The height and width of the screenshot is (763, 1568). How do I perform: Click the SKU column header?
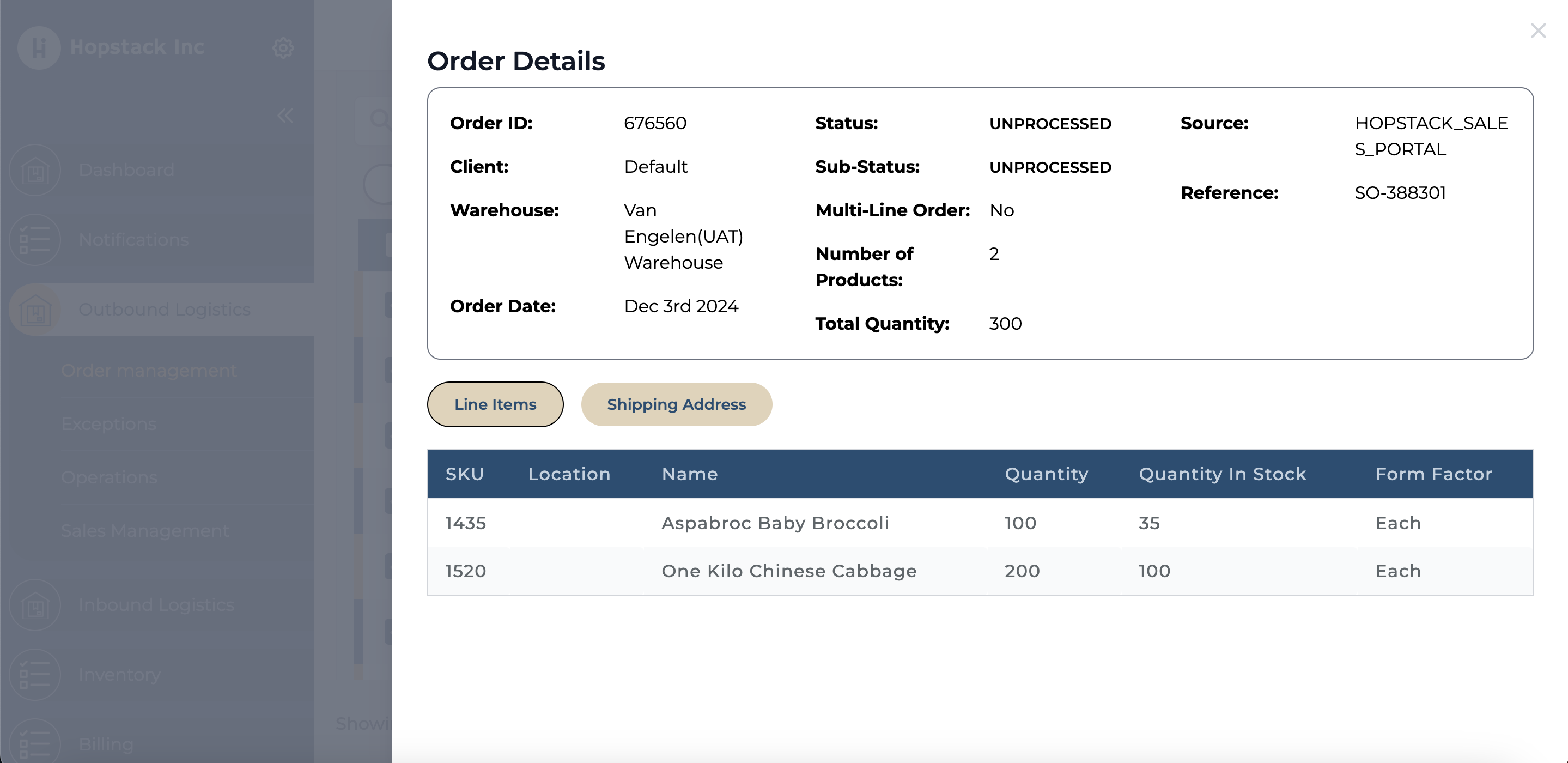pyautogui.click(x=464, y=474)
